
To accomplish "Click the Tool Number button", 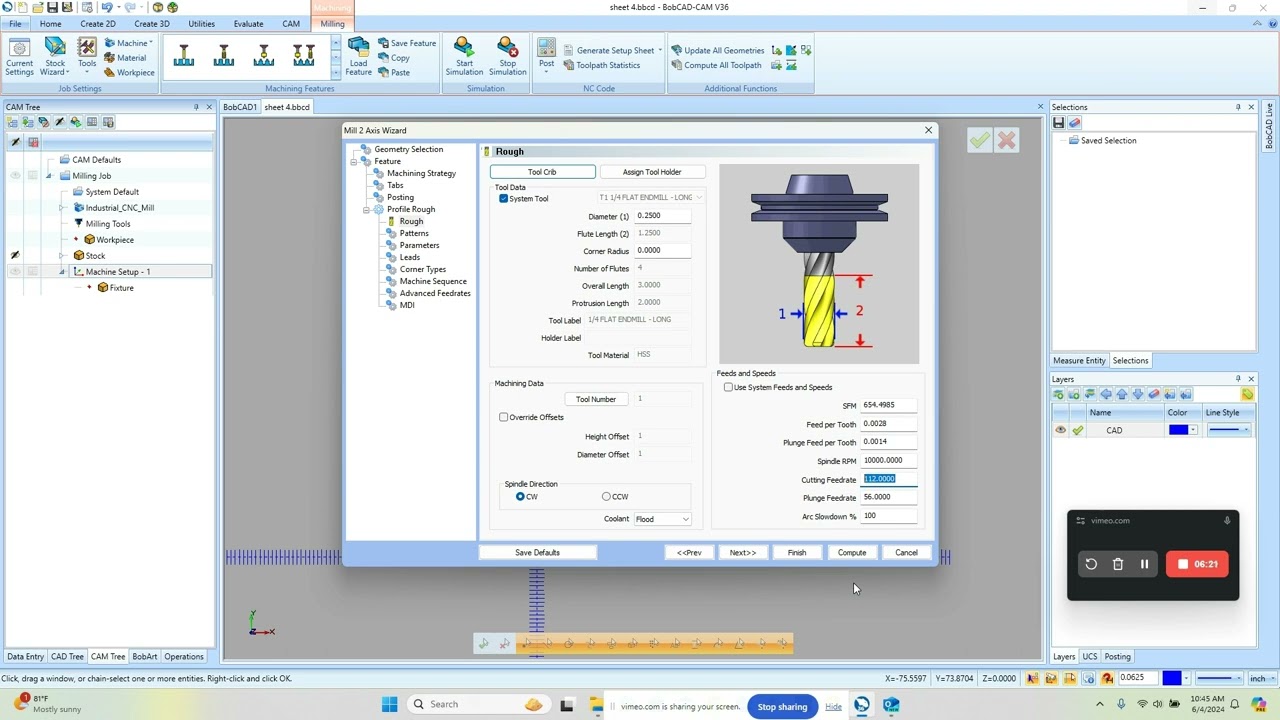I will coord(596,399).
